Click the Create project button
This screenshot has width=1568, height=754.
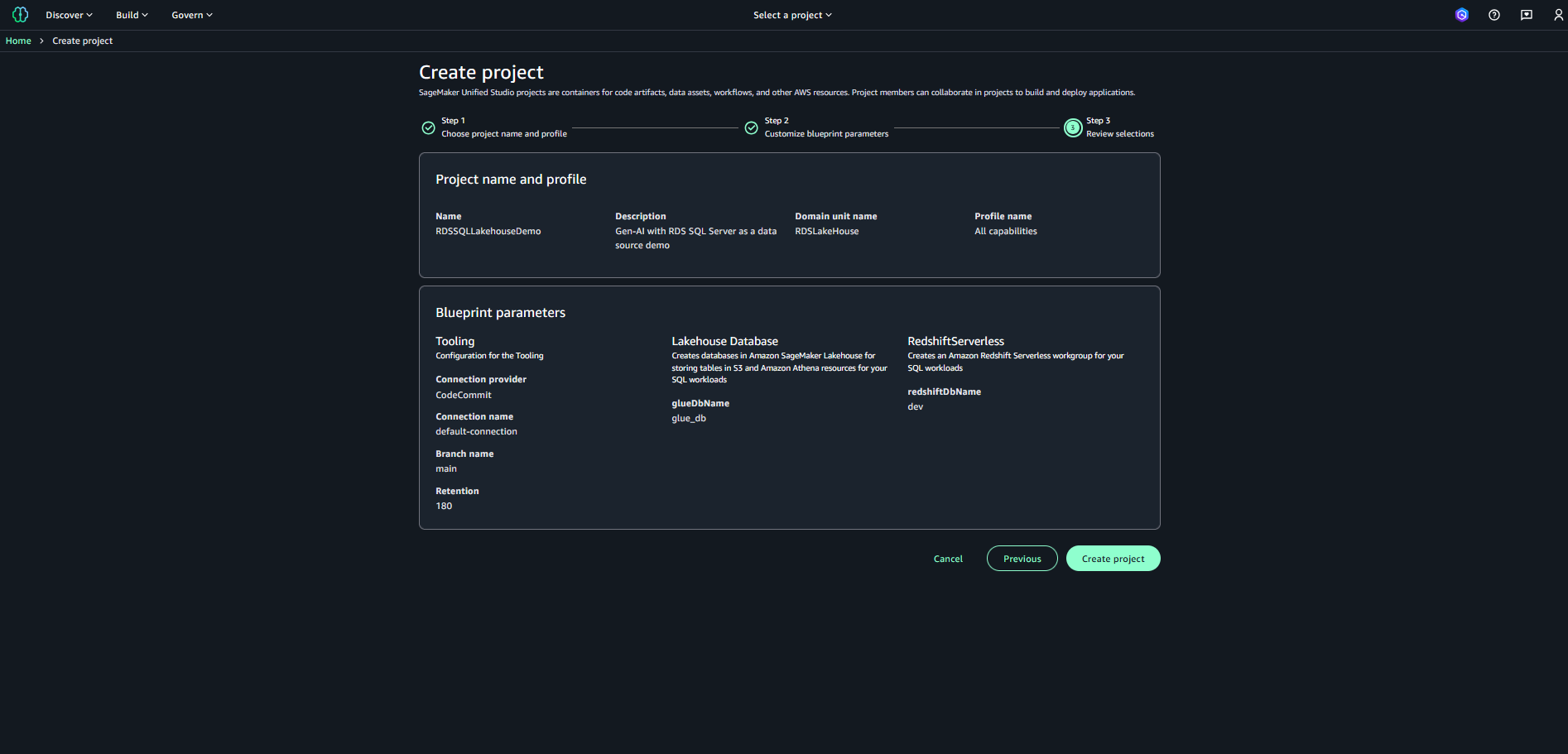point(1113,559)
